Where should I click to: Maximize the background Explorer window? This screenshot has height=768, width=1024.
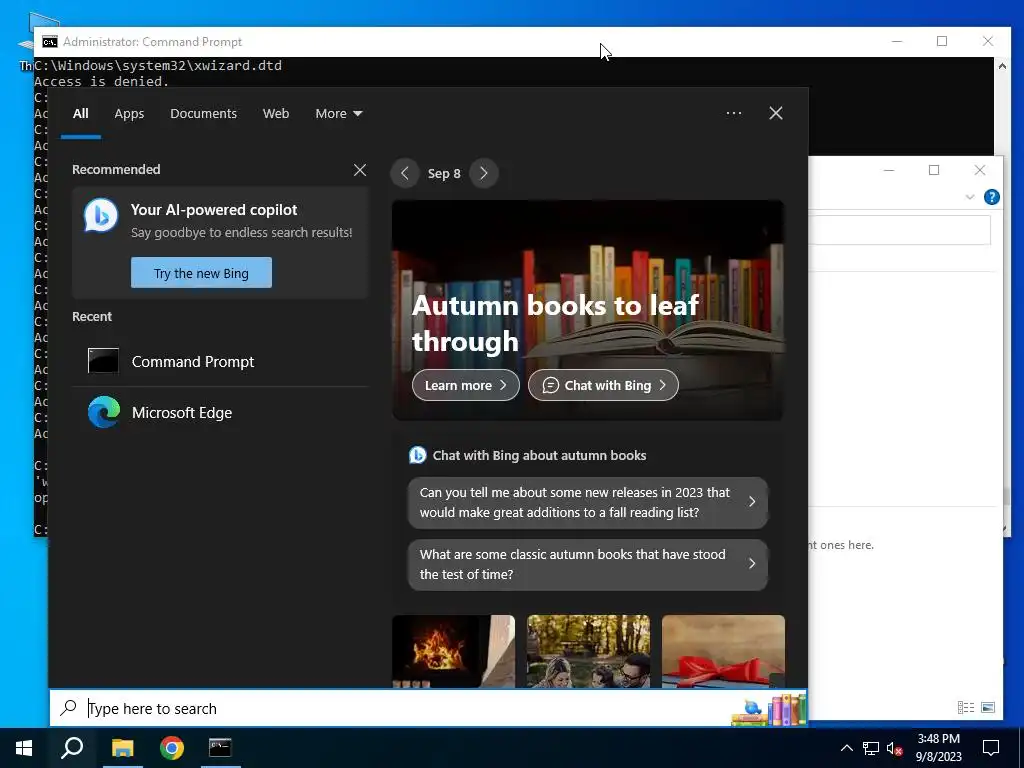934,170
